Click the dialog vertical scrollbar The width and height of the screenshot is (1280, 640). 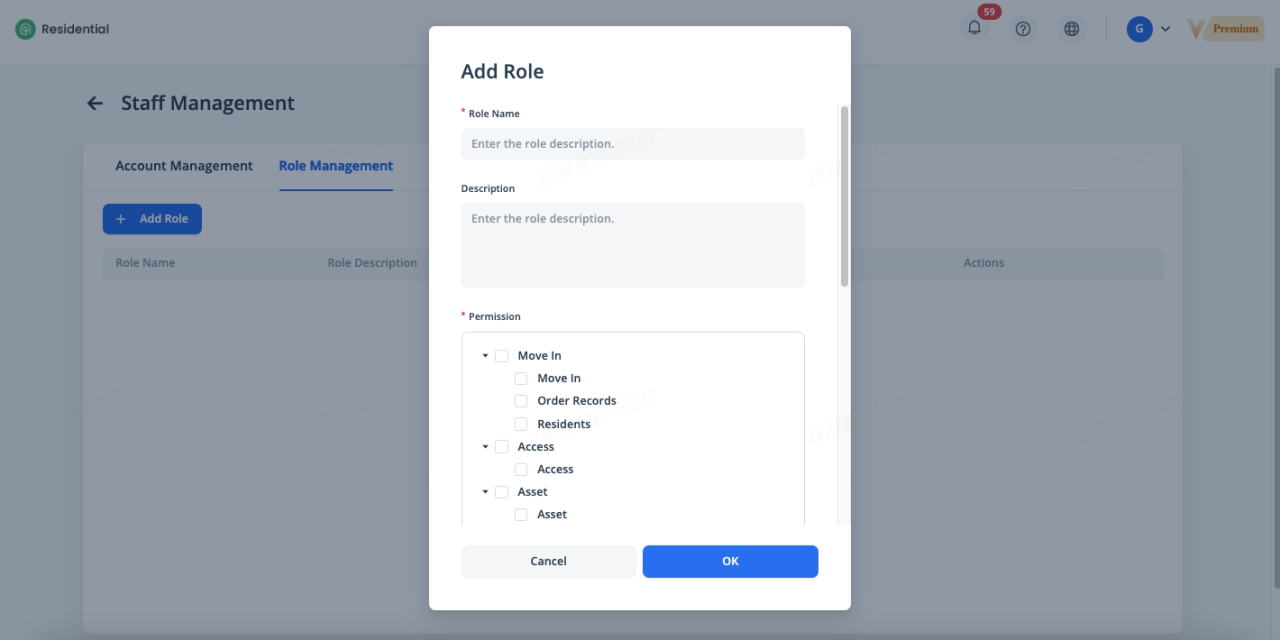[844, 196]
